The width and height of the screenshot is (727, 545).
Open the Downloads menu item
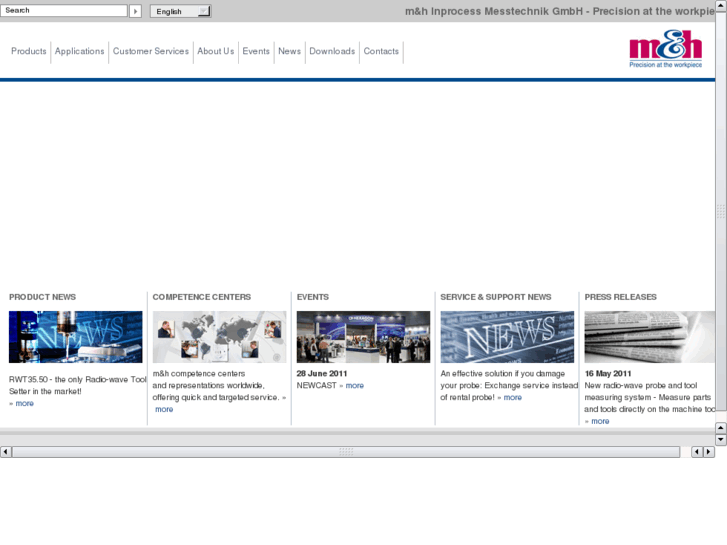click(332, 51)
